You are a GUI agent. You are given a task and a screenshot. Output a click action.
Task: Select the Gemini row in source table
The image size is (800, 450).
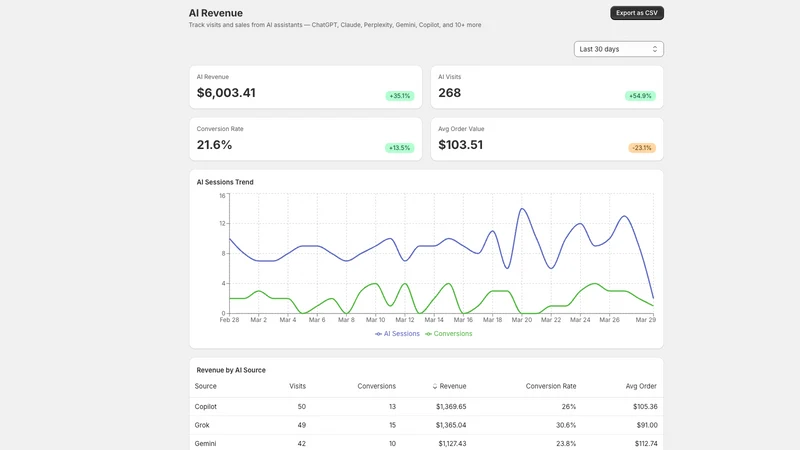[426, 443]
